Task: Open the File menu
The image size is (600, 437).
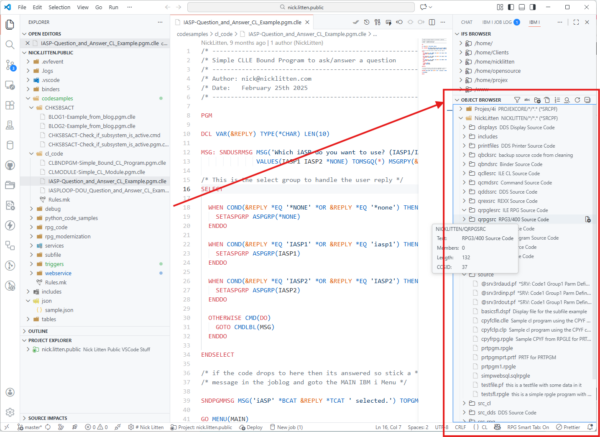Action: pos(22,7)
